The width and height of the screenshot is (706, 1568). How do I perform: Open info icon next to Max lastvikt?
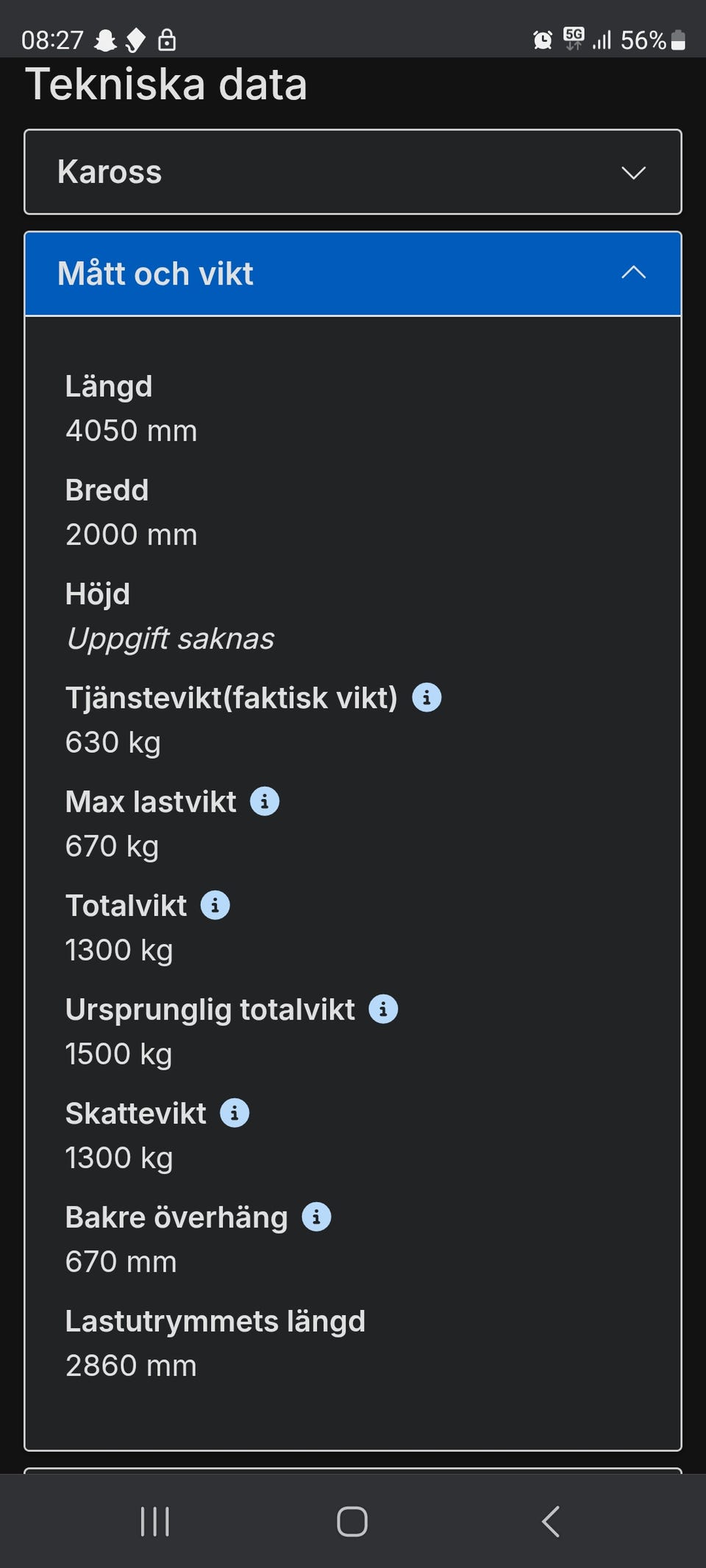[x=265, y=801]
